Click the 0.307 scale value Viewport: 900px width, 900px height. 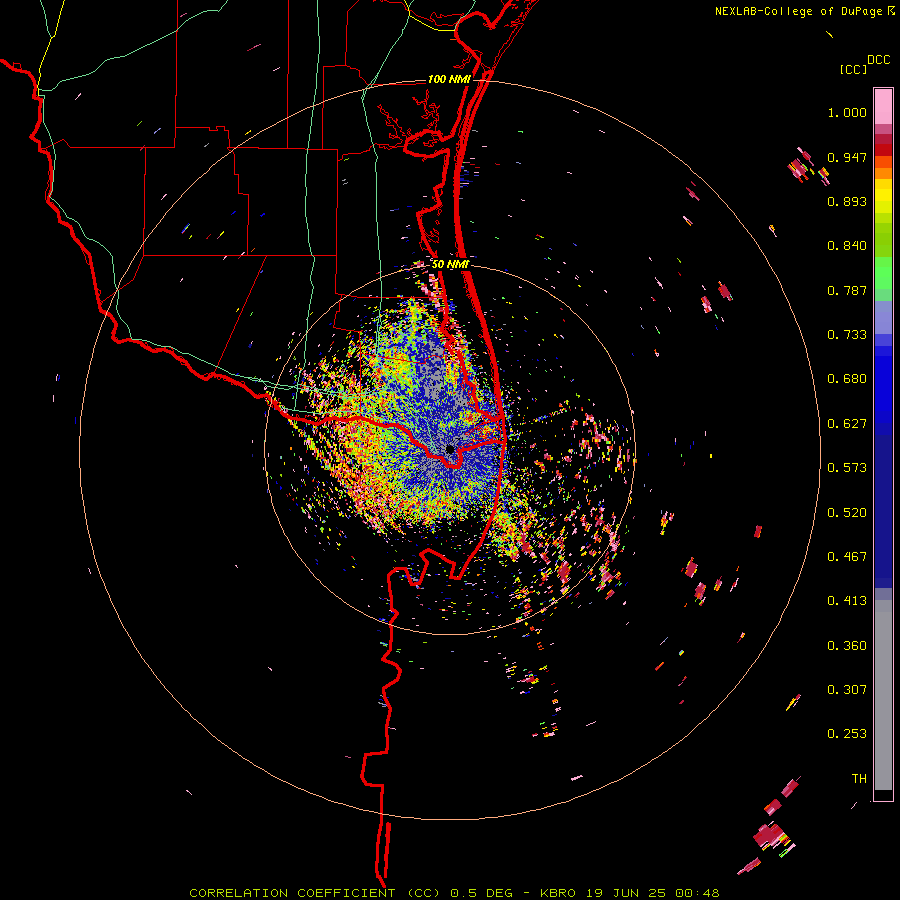point(847,690)
